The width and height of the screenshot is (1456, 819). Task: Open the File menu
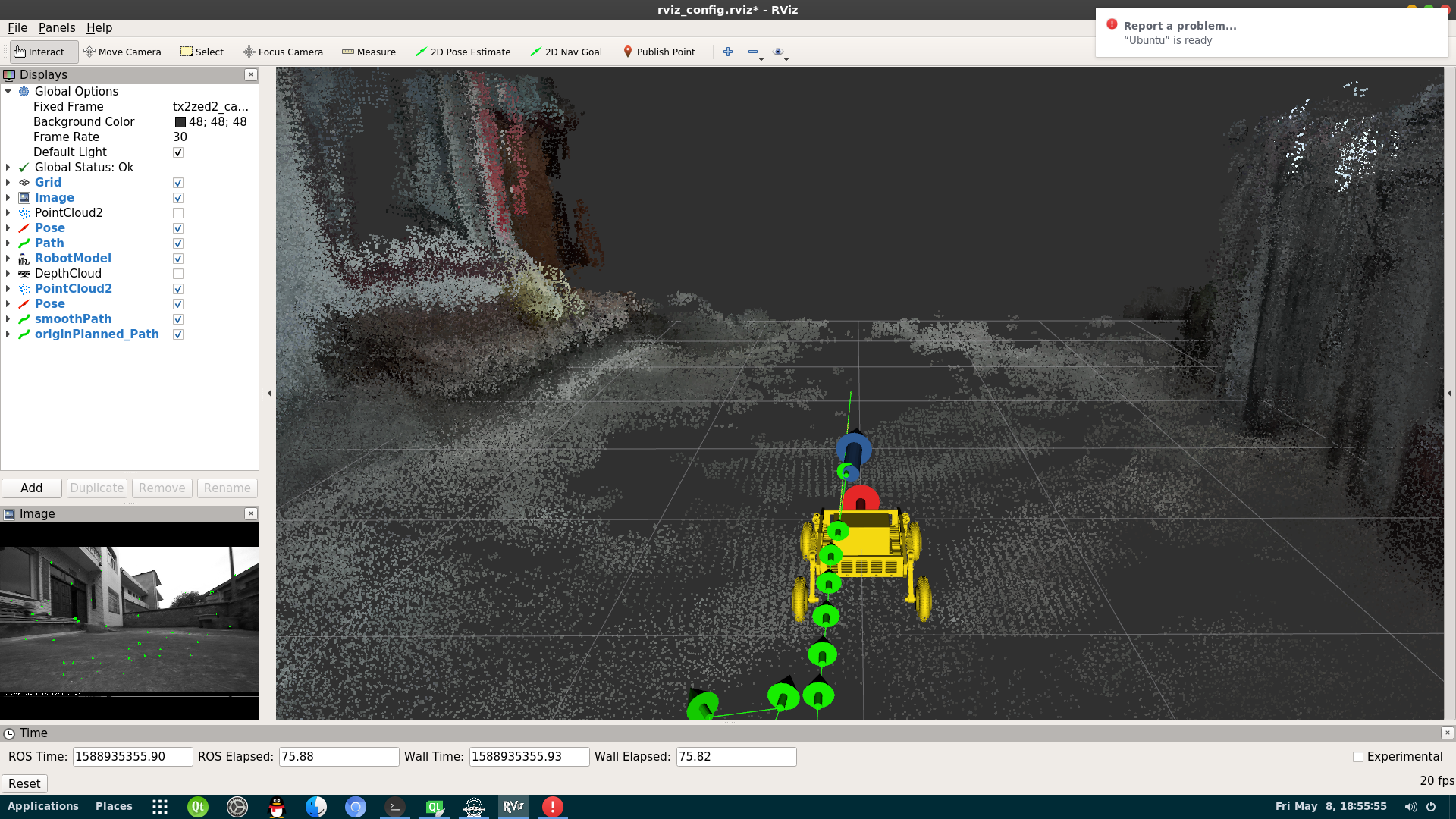pyautogui.click(x=17, y=27)
